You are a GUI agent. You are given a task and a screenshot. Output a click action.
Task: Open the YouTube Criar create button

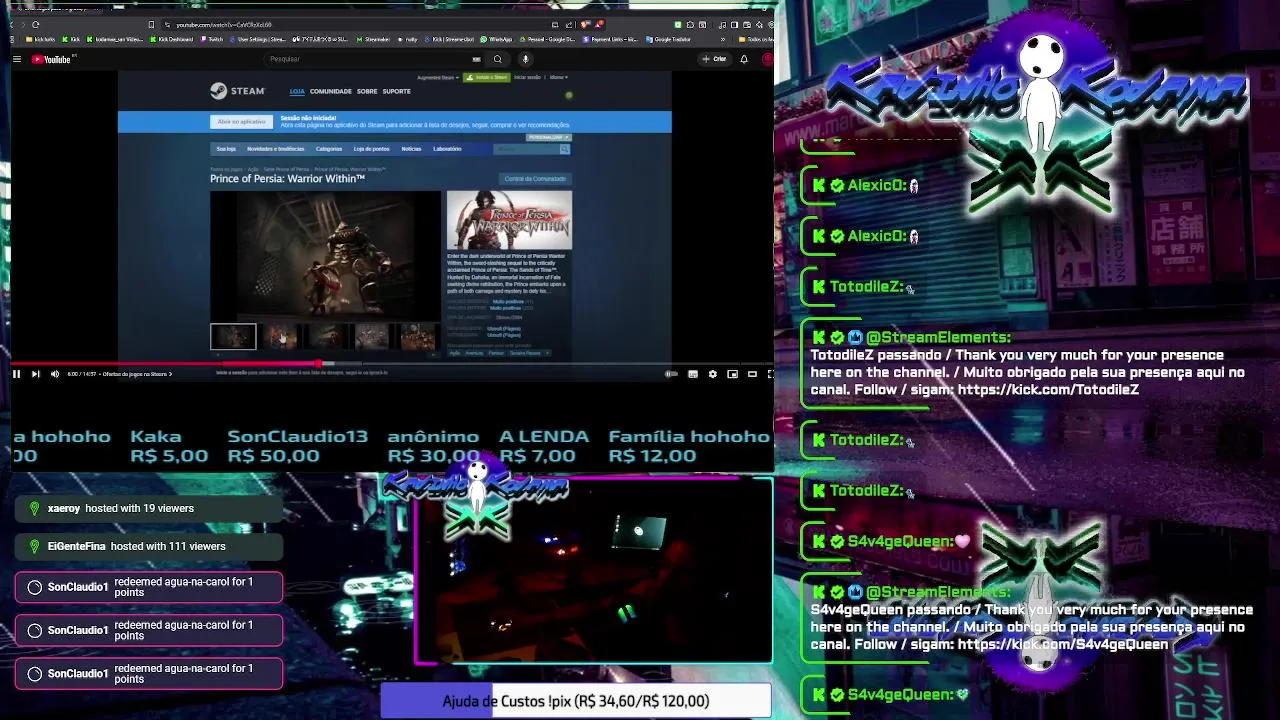tap(714, 59)
